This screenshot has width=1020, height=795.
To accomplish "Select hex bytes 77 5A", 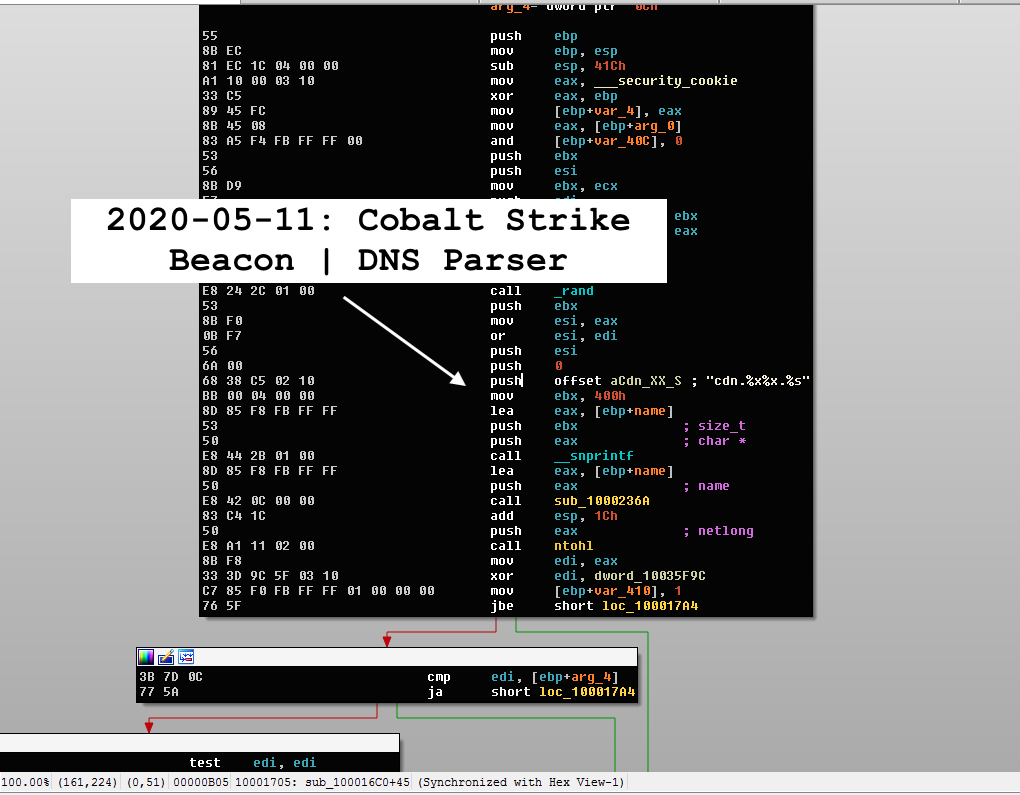I will (159, 692).
